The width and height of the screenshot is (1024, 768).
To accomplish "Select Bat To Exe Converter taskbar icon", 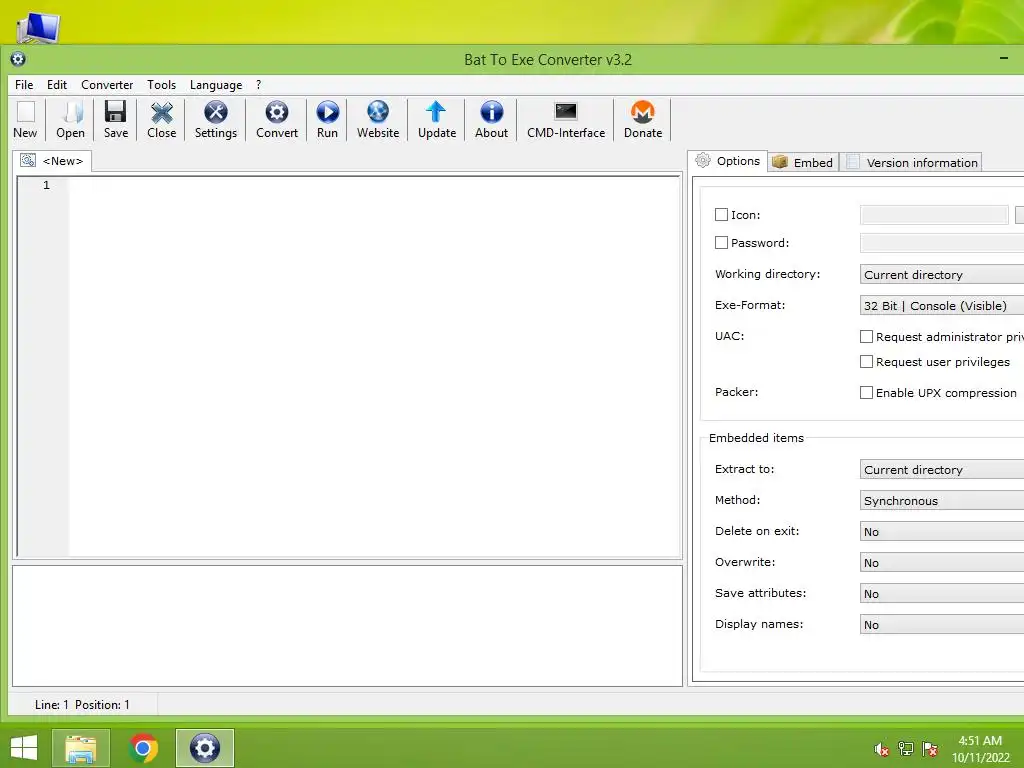I will pyautogui.click(x=204, y=748).
